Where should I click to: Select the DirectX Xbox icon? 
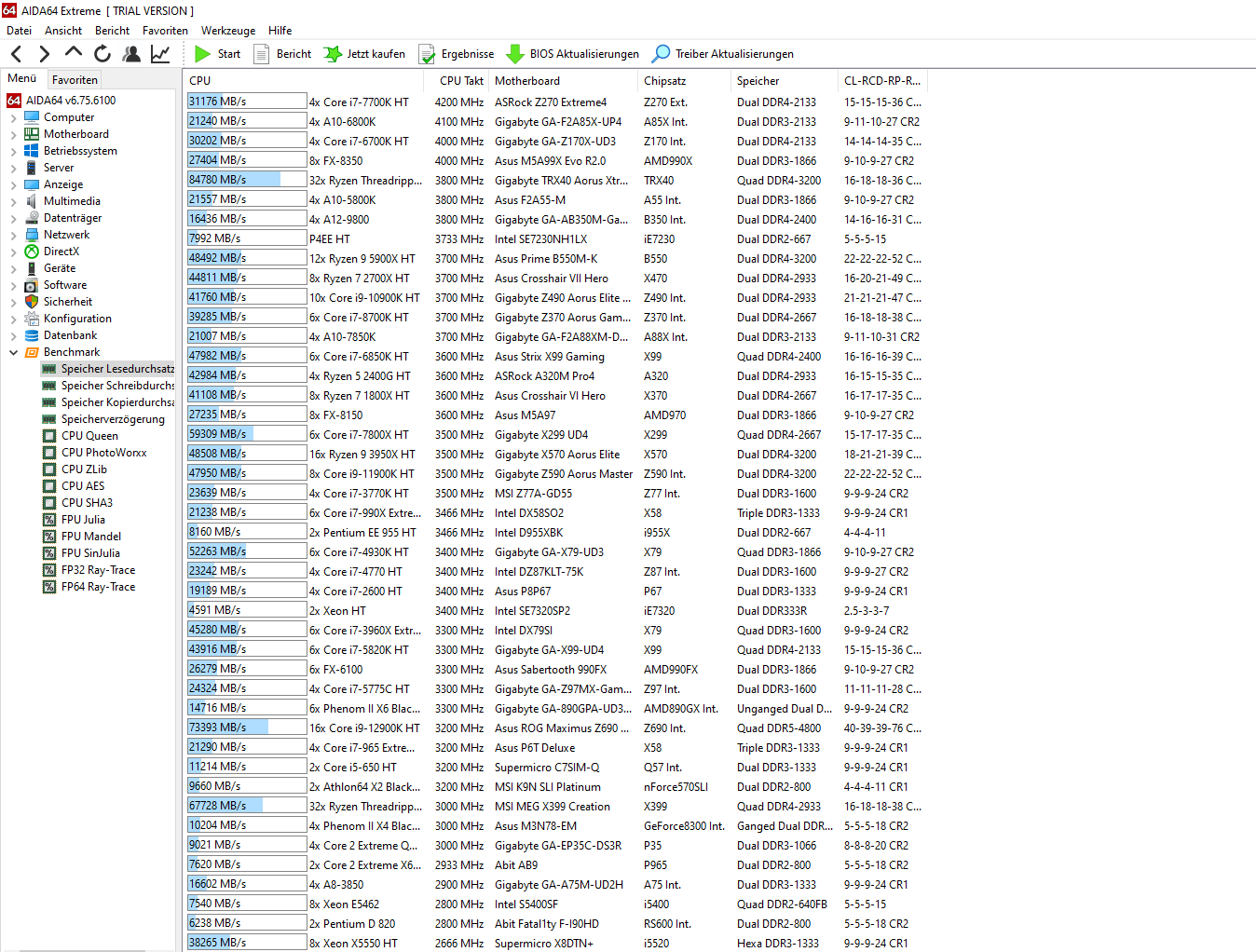(x=32, y=252)
